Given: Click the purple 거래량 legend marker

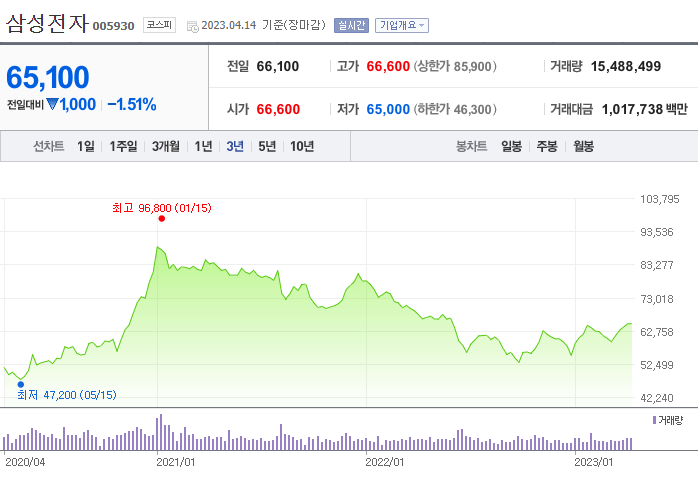Looking at the screenshot, I should [654, 420].
